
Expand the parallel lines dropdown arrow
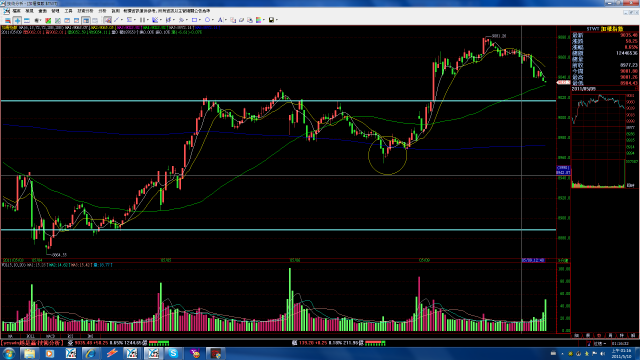(x=148, y=20)
